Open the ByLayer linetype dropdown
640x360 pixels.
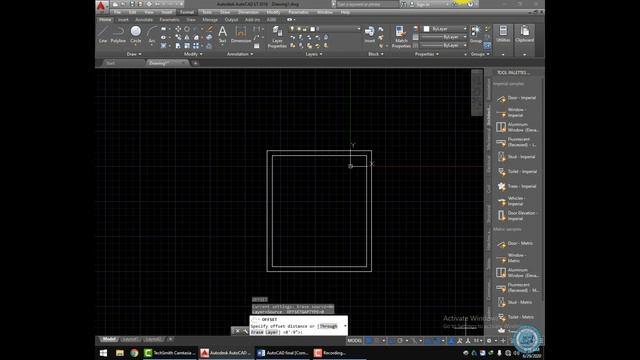coord(444,45)
